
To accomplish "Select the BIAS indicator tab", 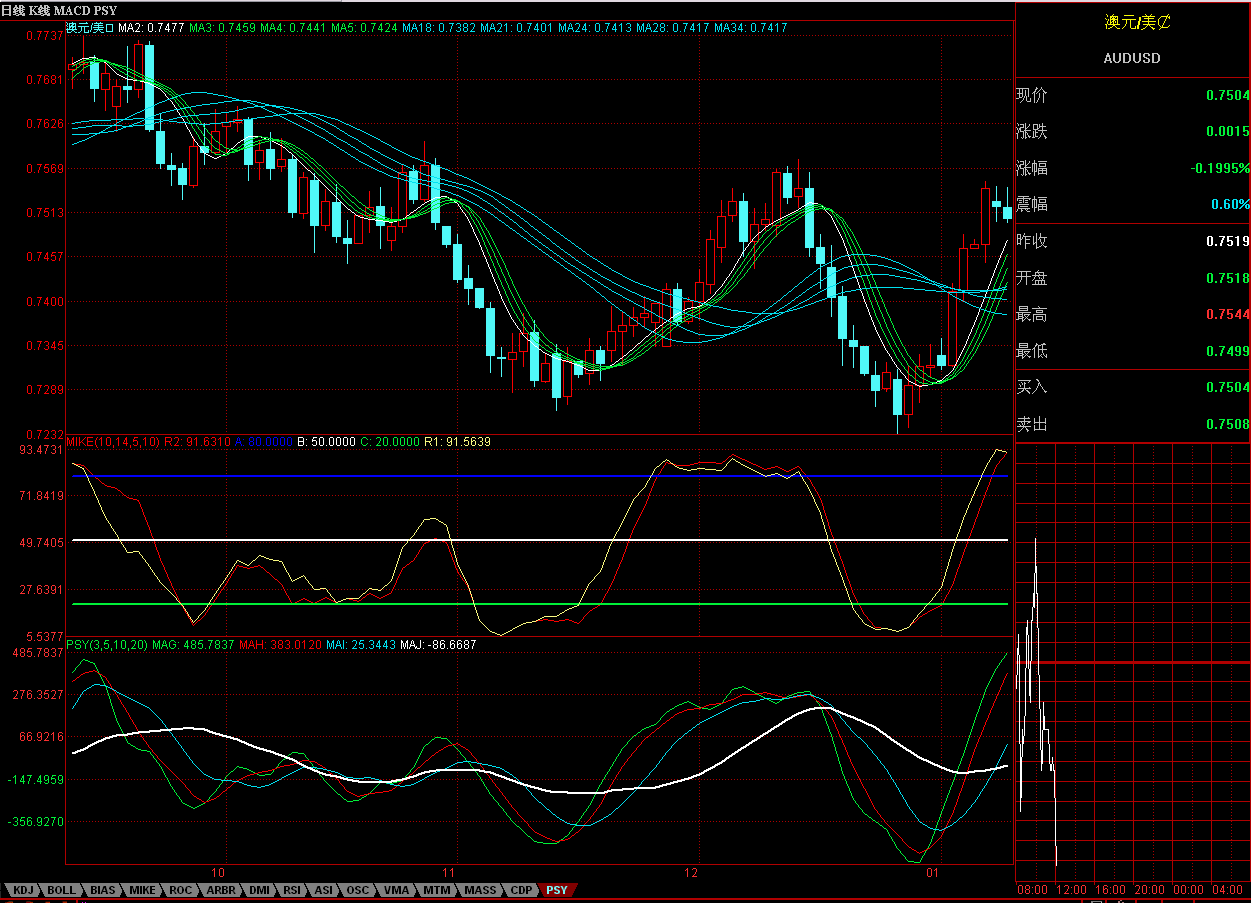I will pyautogui.click(x=103, y=890).
